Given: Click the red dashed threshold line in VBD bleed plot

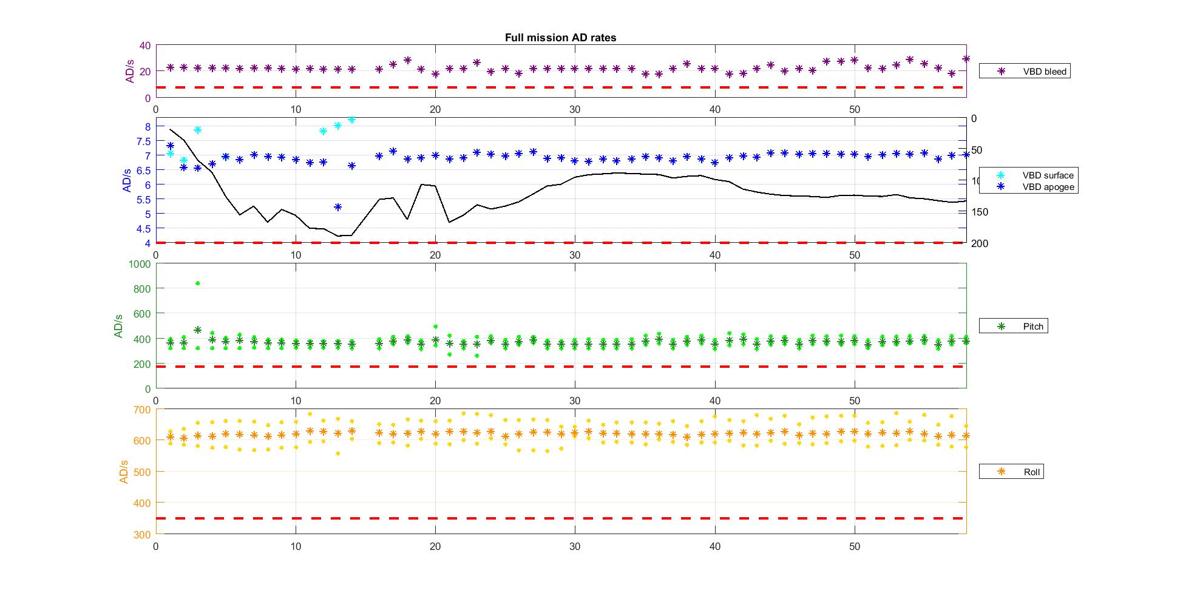Looking at the screenshot, I should point(560,87).
